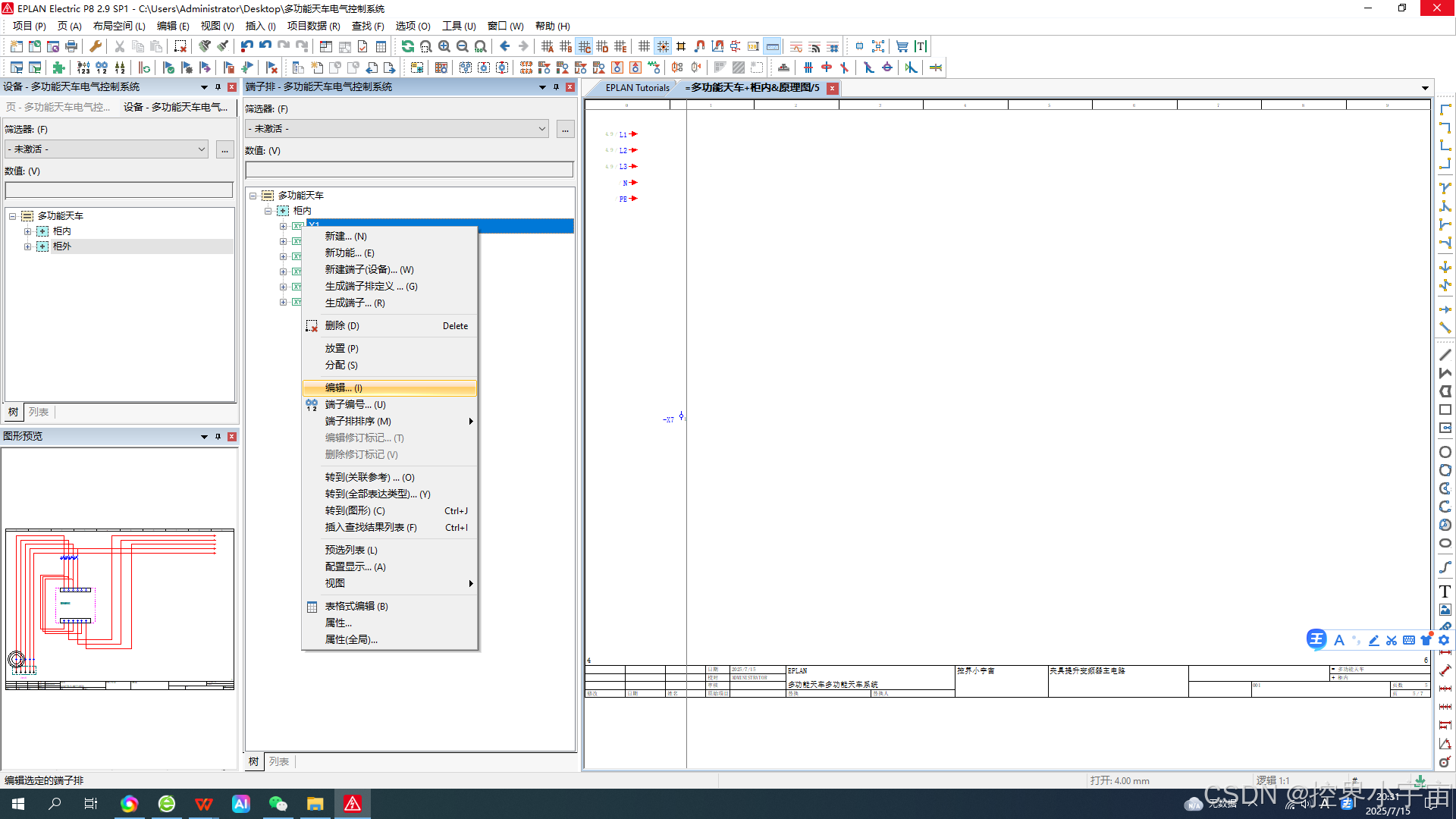Switch to 列表 tab in 端子排 panel
The height and width of the screenshot is (819, 1456).
[x=279, y=762]
